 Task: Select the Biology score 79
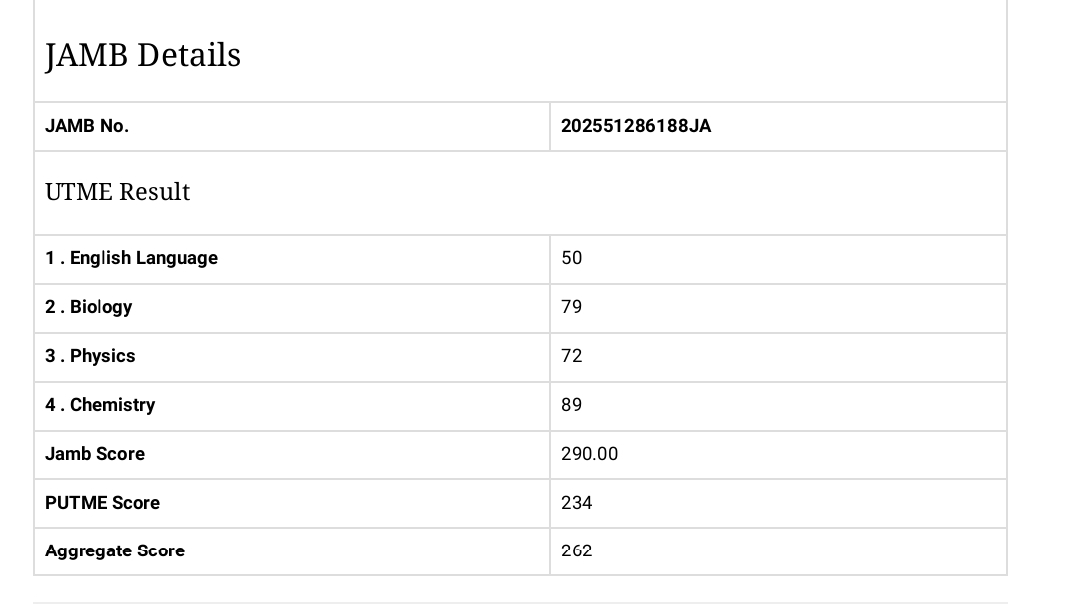pos(572,307)
